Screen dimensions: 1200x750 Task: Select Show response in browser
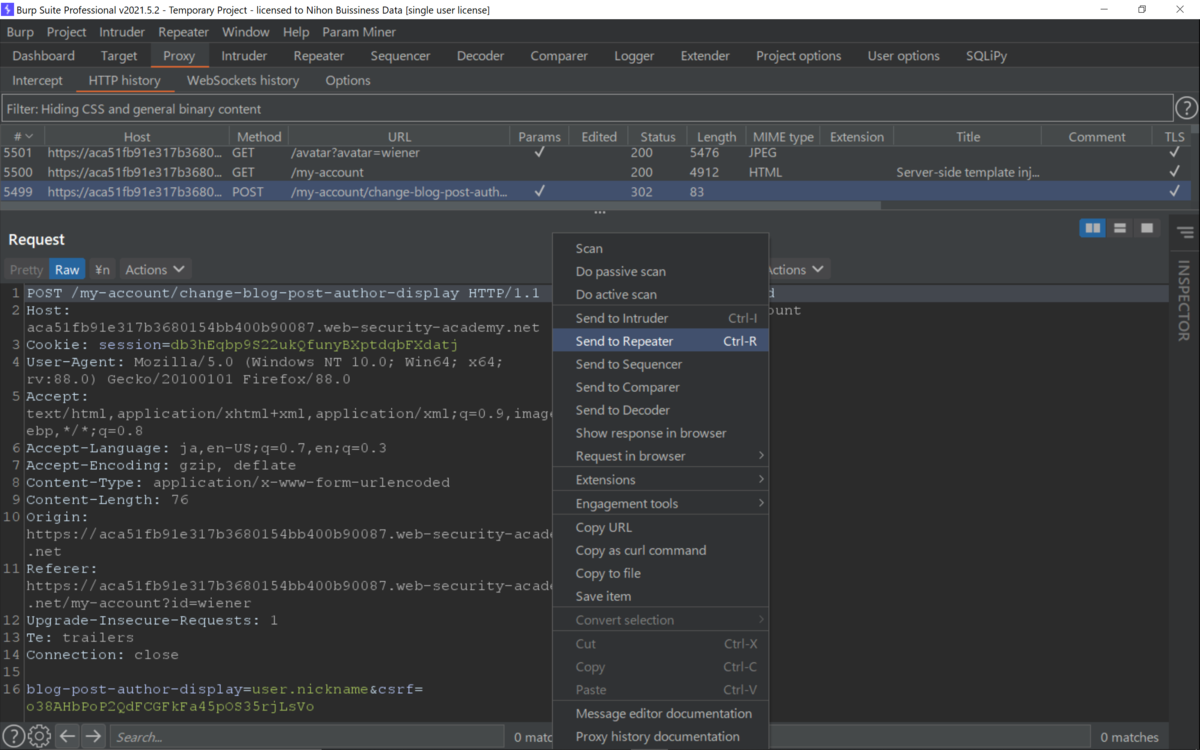click(660, 433)
